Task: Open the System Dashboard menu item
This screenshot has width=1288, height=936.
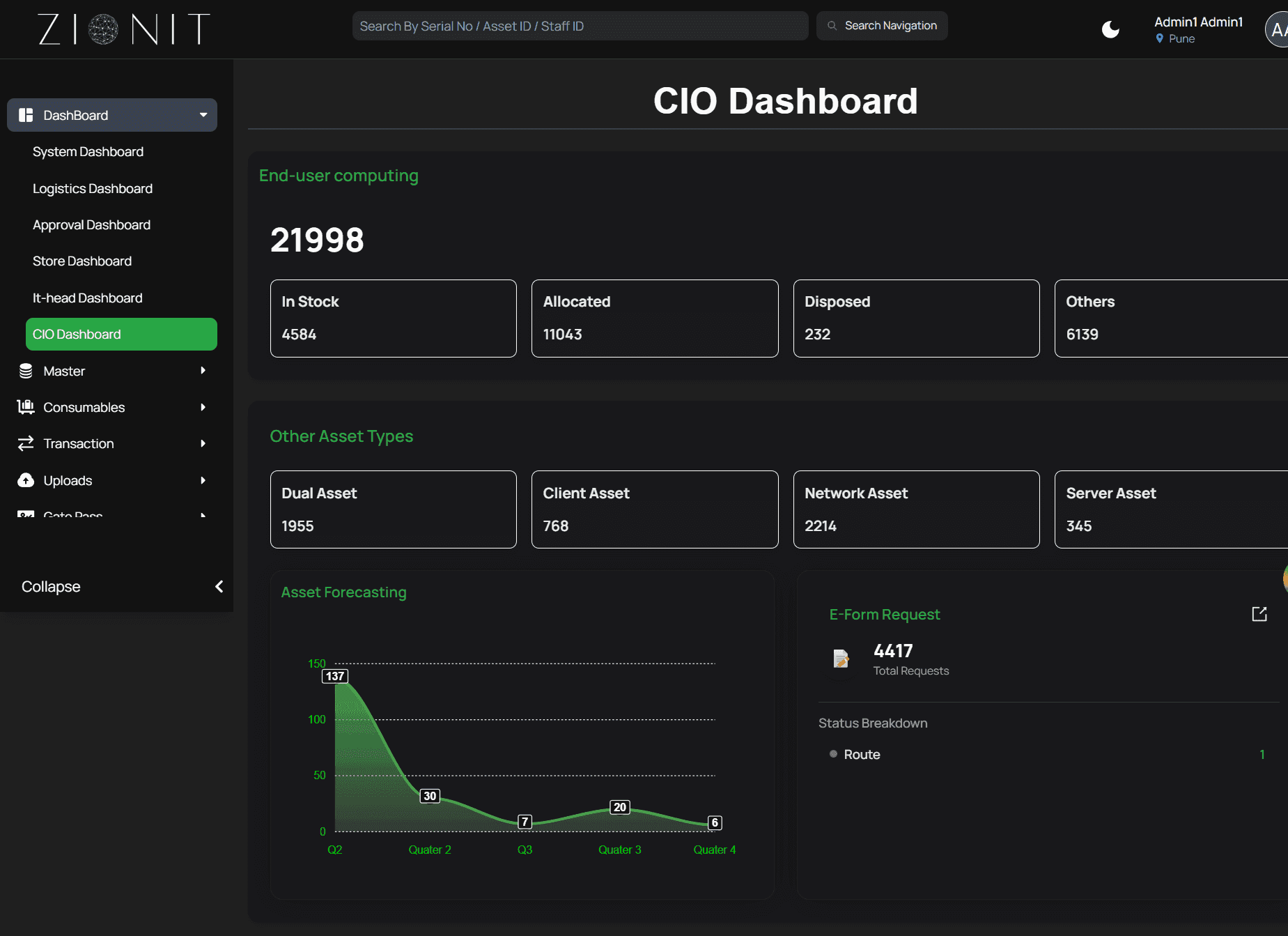Action: (x=88, y=152)
